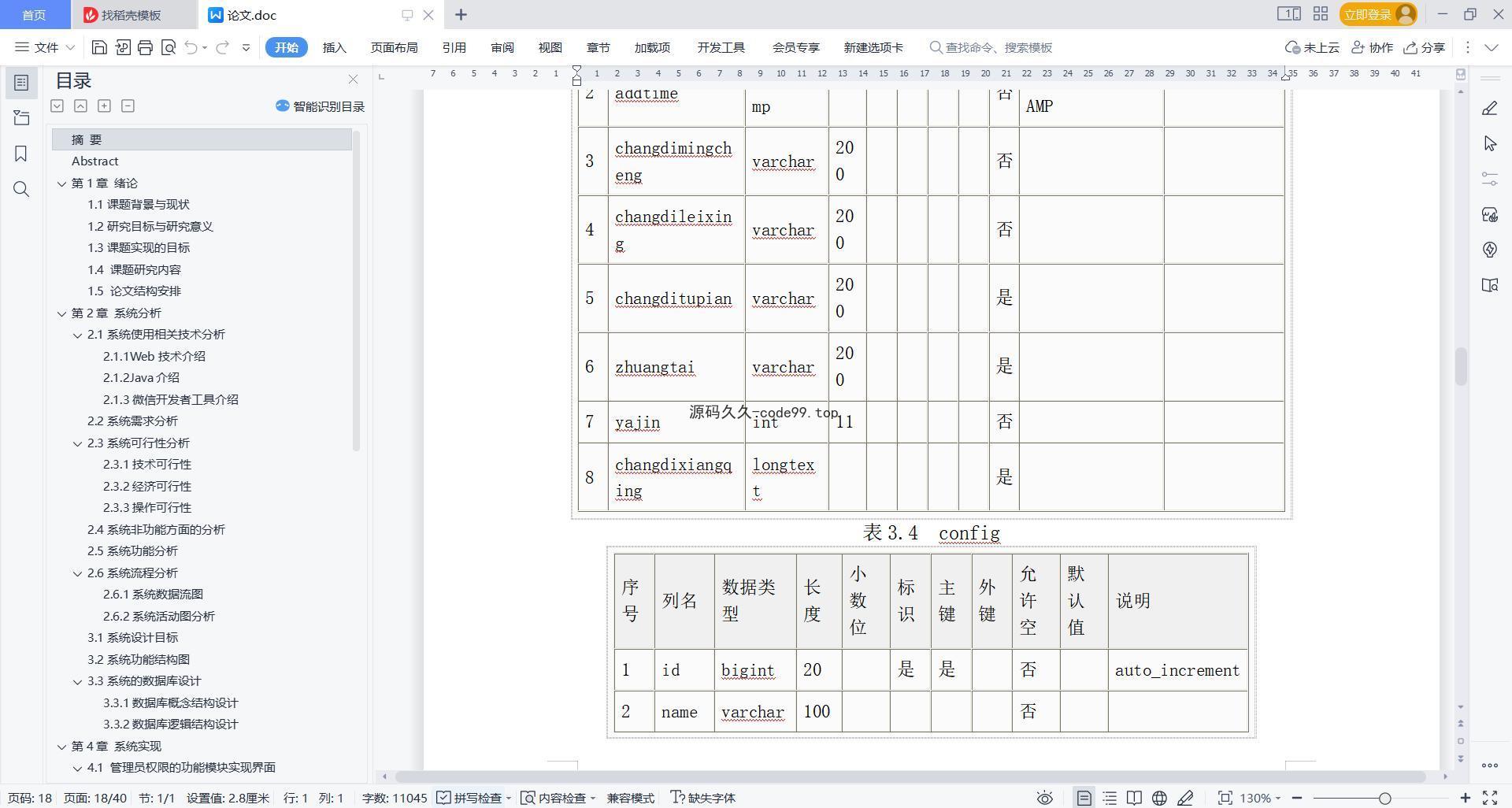Viewport: 1512px width, 808px height.
Task: Collapse the 第 4 章 系统实现 chapter
Action: 61,747
